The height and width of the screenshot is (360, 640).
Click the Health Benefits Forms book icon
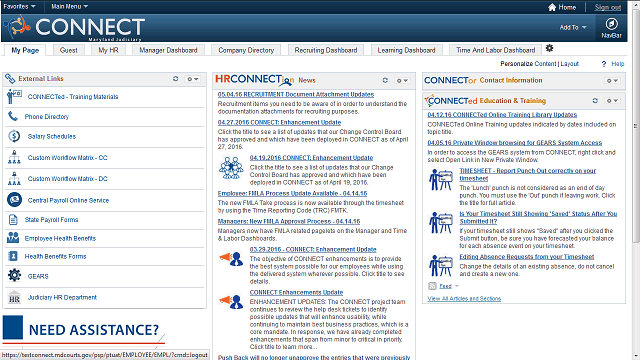pos(13,256)
